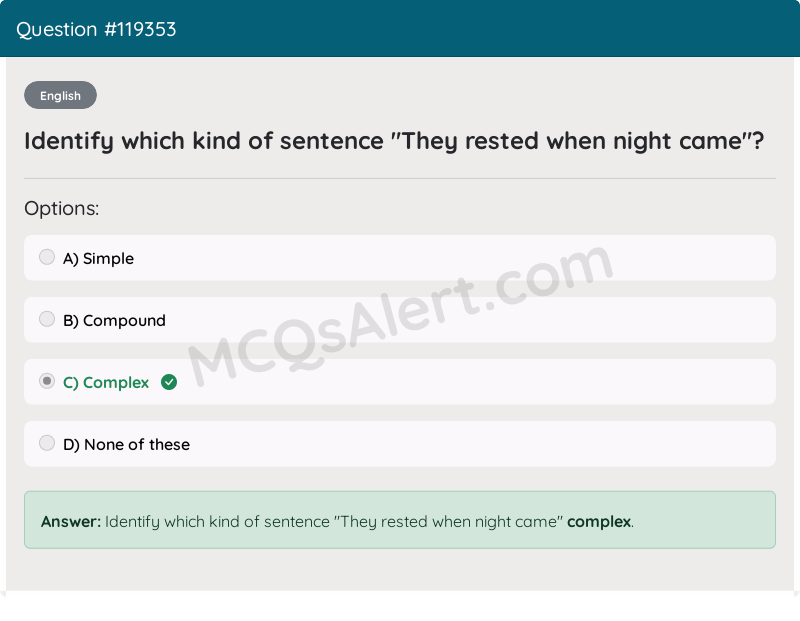Click option D None of these text

pos(127,444)
